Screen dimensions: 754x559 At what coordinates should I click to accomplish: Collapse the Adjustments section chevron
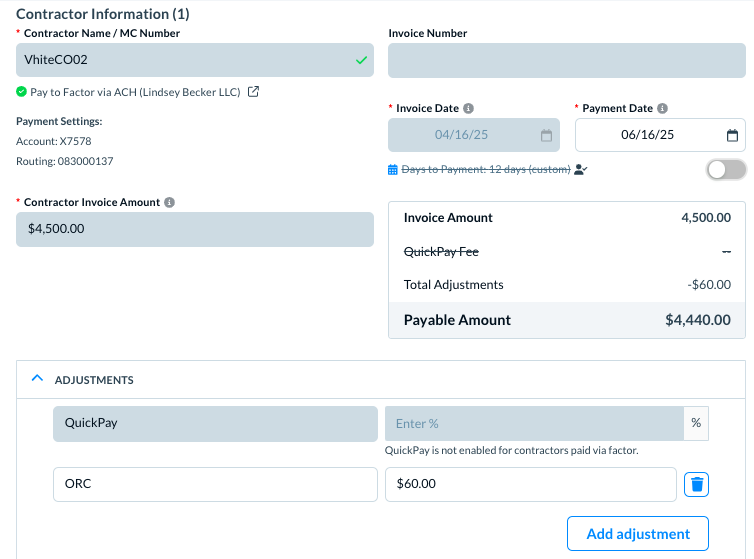38,380
